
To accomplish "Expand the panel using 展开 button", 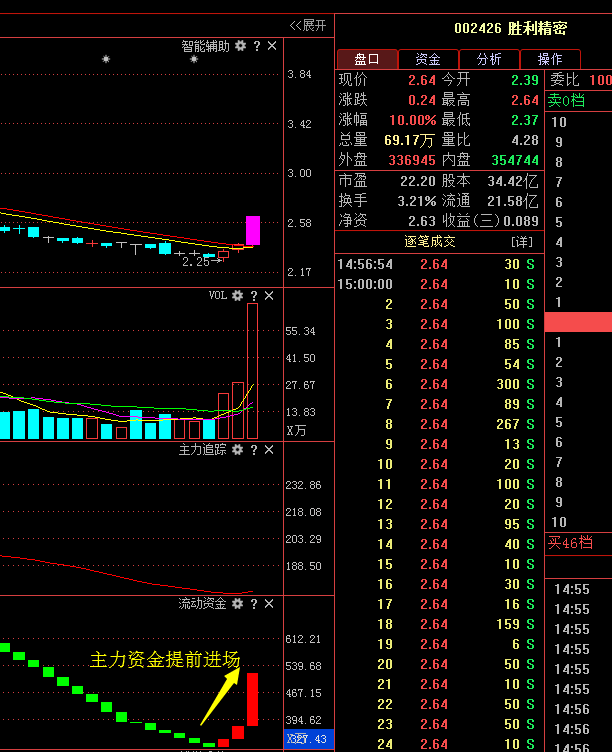I will tap(308, 25).
